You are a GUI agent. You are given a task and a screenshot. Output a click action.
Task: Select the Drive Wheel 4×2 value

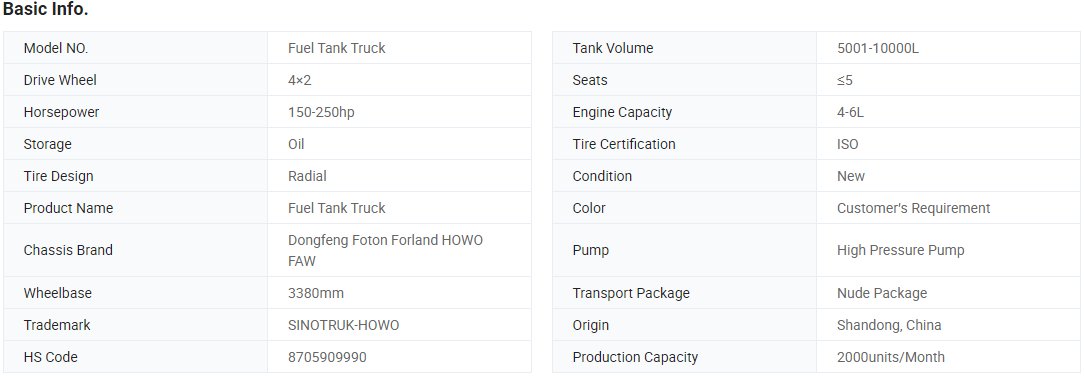[x=299, y=80]
